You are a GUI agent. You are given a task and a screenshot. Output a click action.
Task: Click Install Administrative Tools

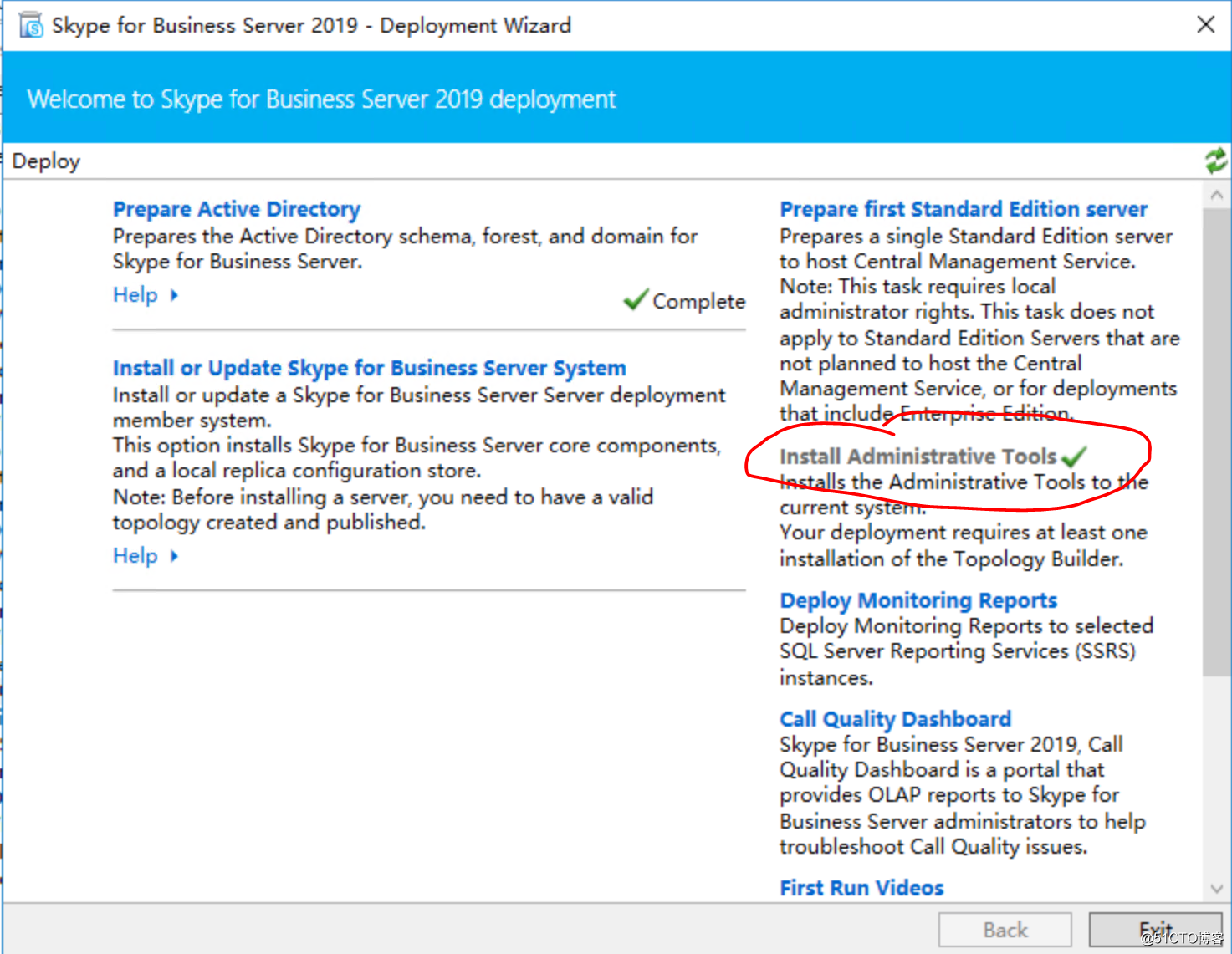(x=918, y=457)
